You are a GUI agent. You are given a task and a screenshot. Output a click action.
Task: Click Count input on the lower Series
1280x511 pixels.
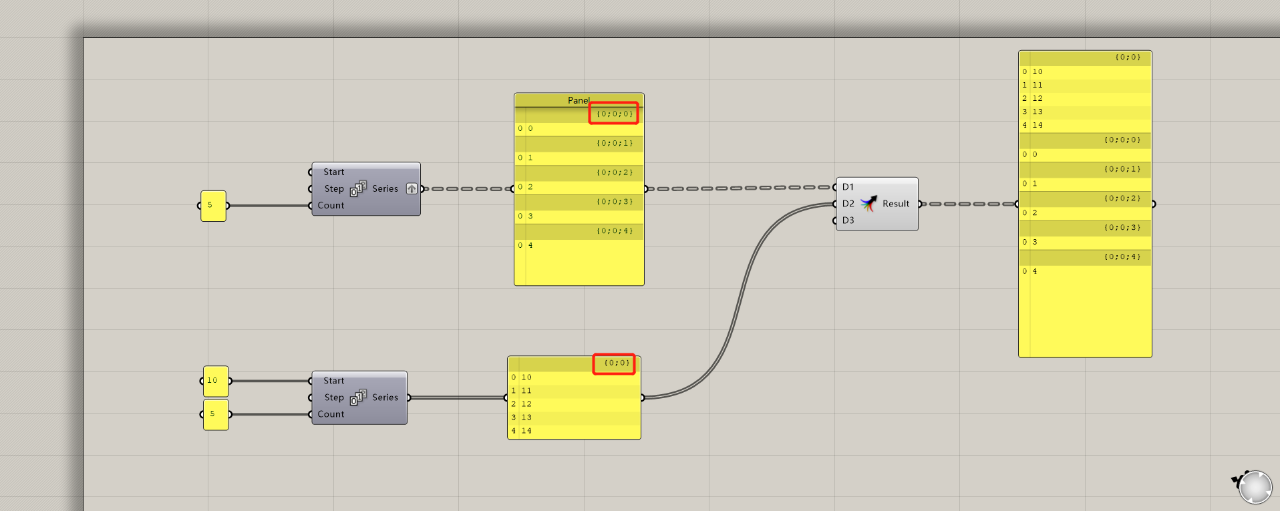[x=330, y=414]
